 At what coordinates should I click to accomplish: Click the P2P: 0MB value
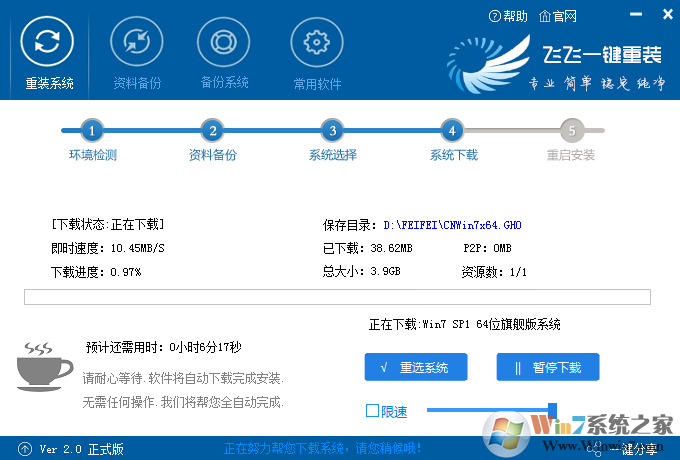tap(487, 248)
